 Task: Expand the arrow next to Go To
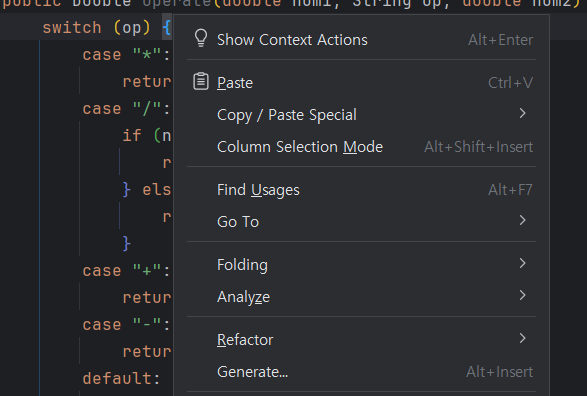click(523, 220)
